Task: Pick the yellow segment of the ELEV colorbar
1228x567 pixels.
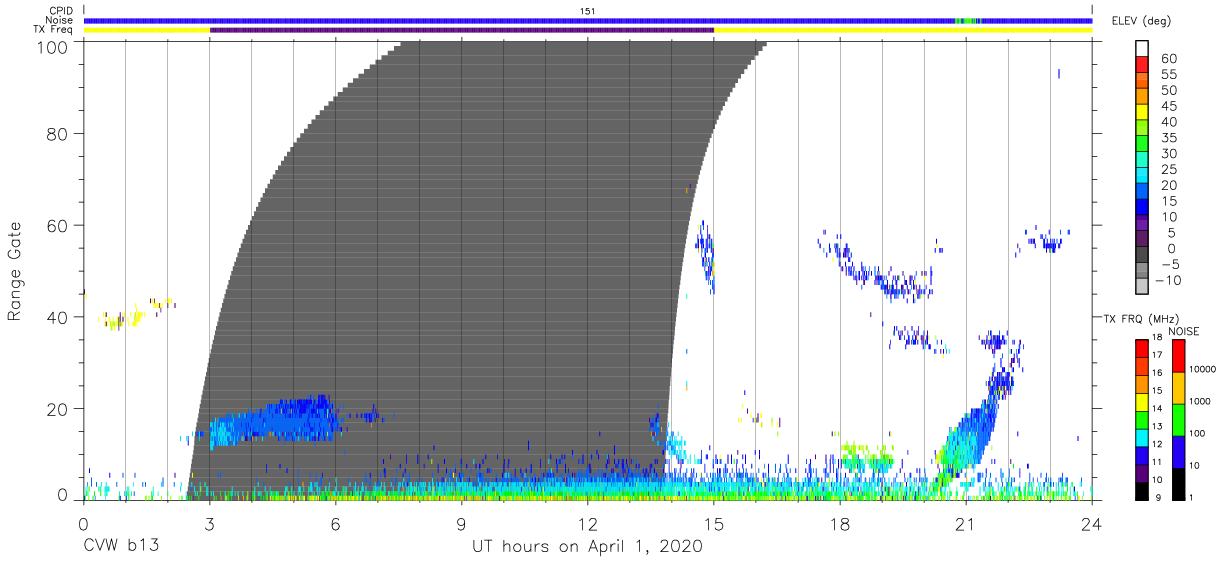Action: (1143, 113)
